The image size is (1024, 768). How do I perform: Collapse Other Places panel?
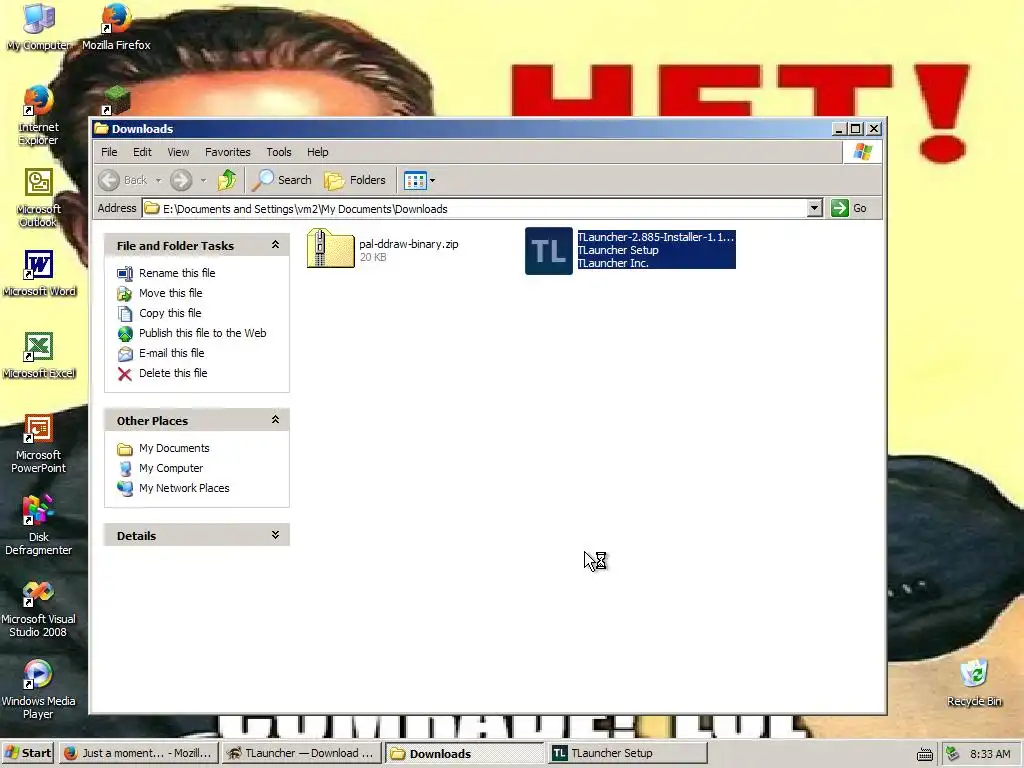click(x=275, y=420)
